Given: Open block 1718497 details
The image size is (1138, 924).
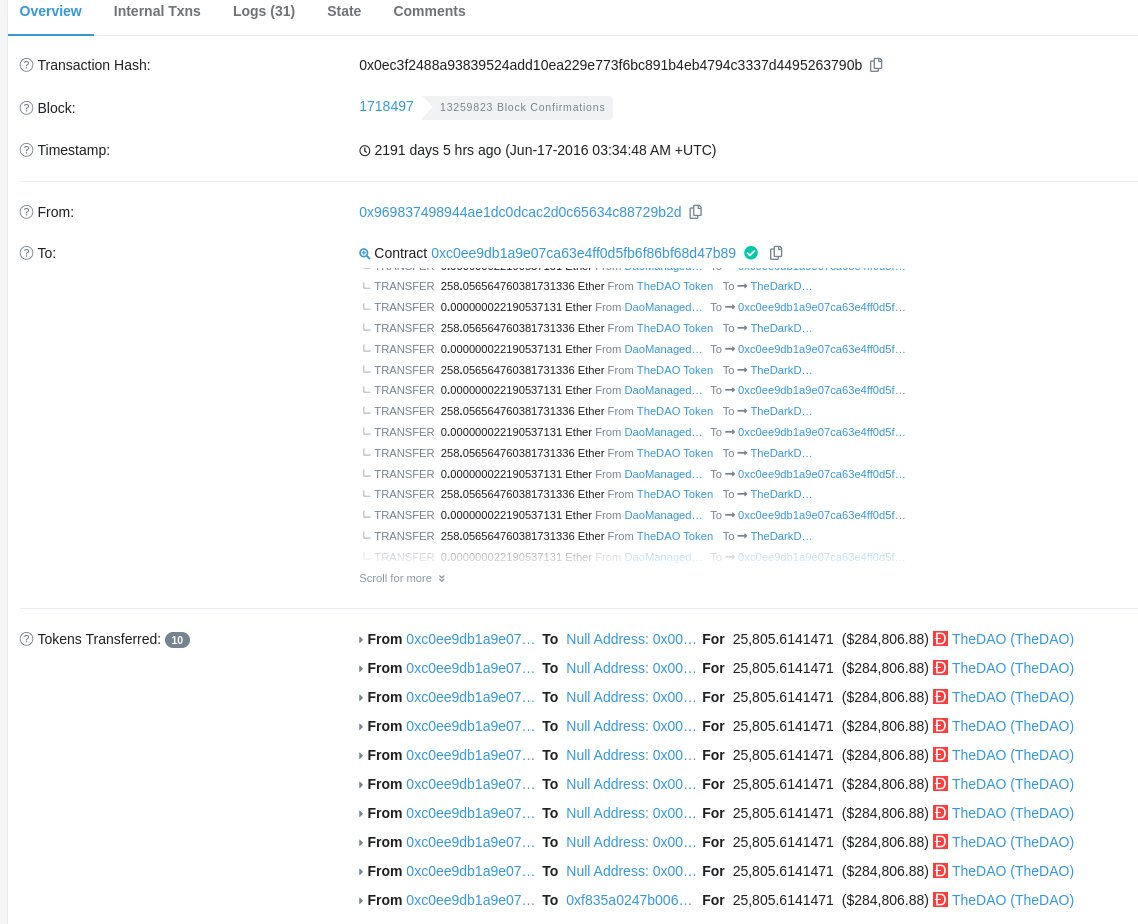Looking at the screenshot, I should [386, 106].
